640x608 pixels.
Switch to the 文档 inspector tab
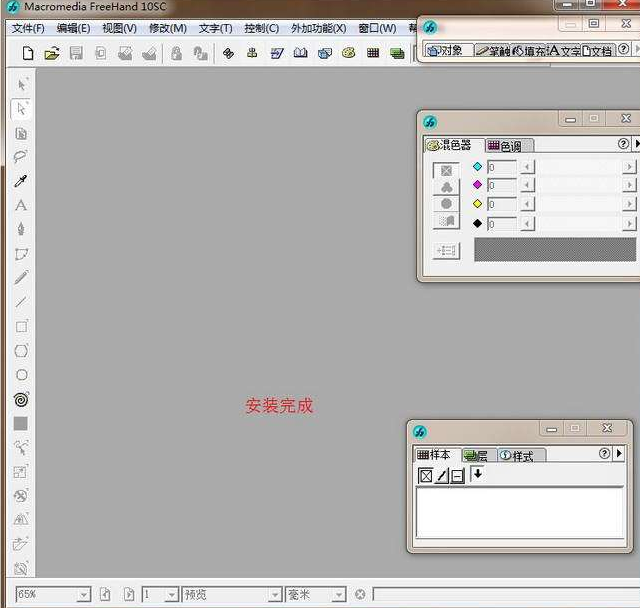point(596,50)
